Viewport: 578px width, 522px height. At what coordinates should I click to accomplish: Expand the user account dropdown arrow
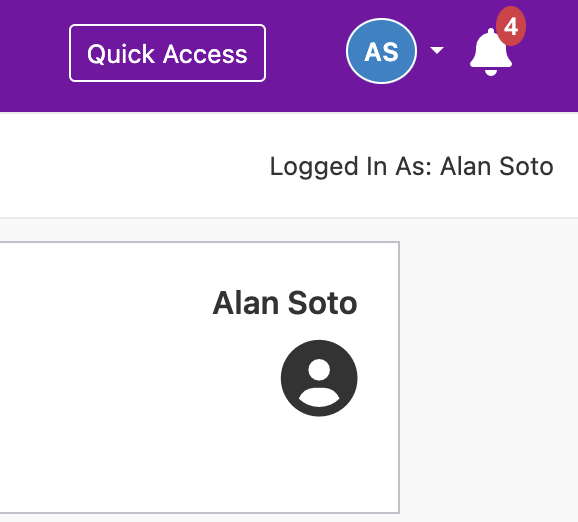pyautogui.click(x=437, y=50)
